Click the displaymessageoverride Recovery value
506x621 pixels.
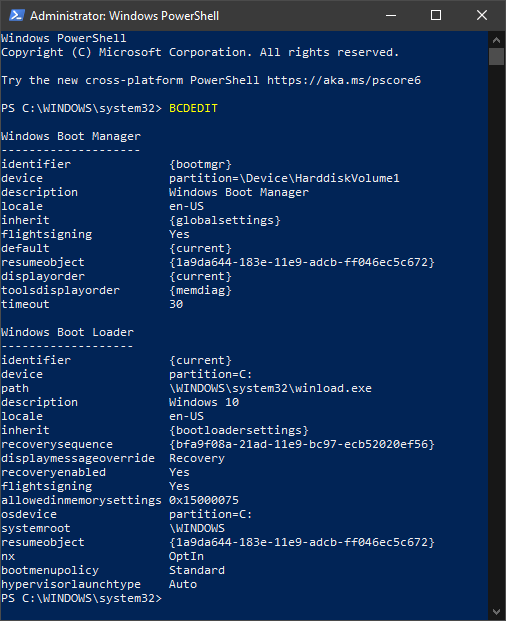[x=197, y=458]
